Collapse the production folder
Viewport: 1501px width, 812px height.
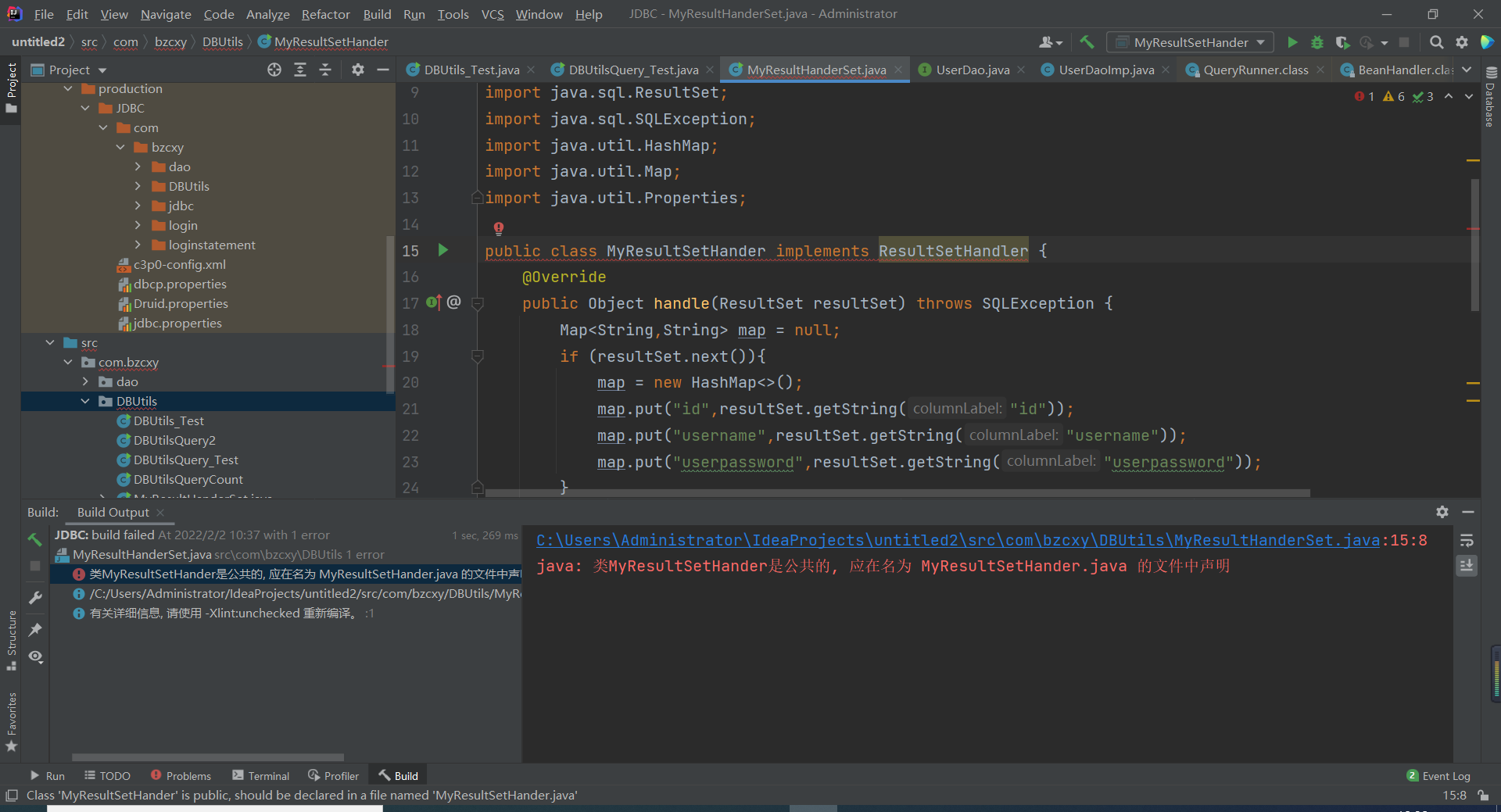[68, 88]
